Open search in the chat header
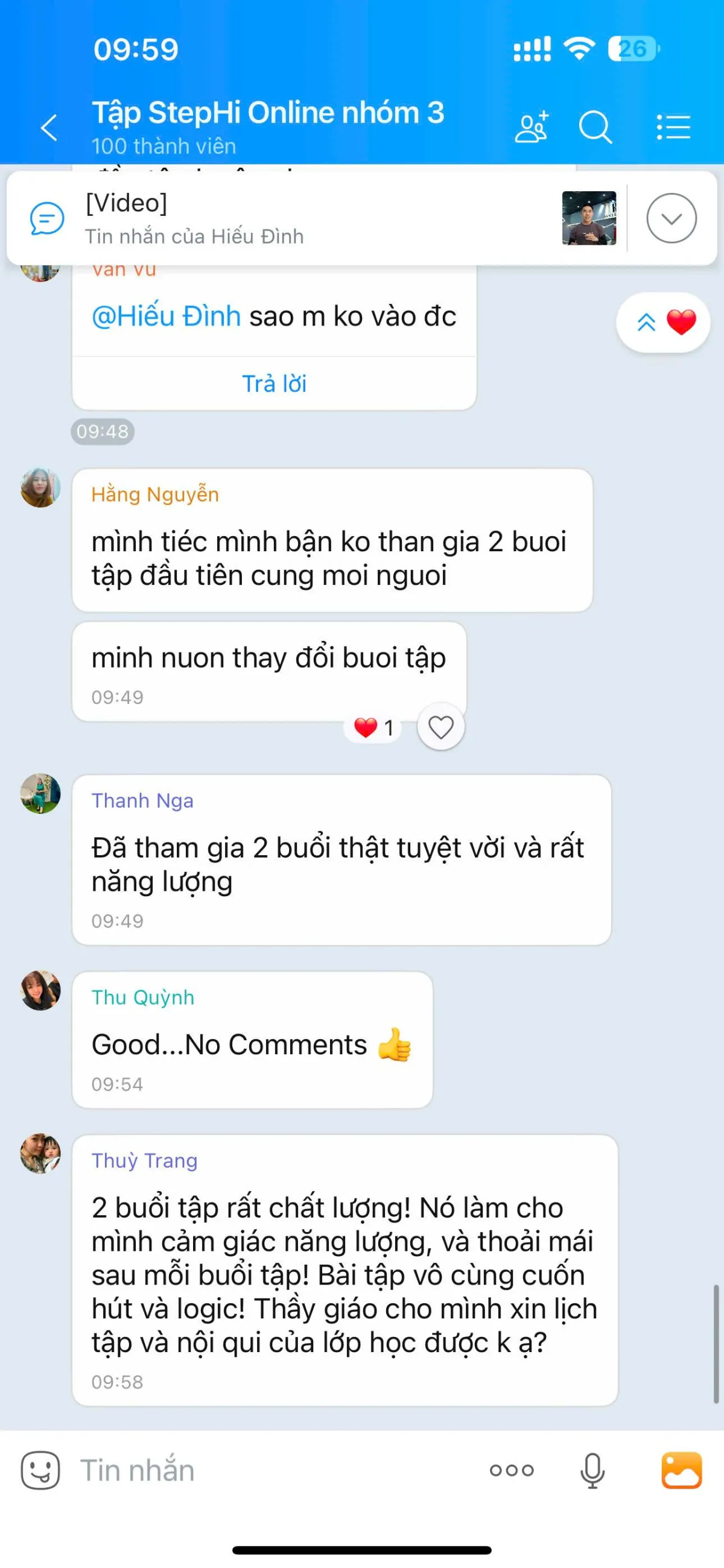724x1568 pixels. 595,127
